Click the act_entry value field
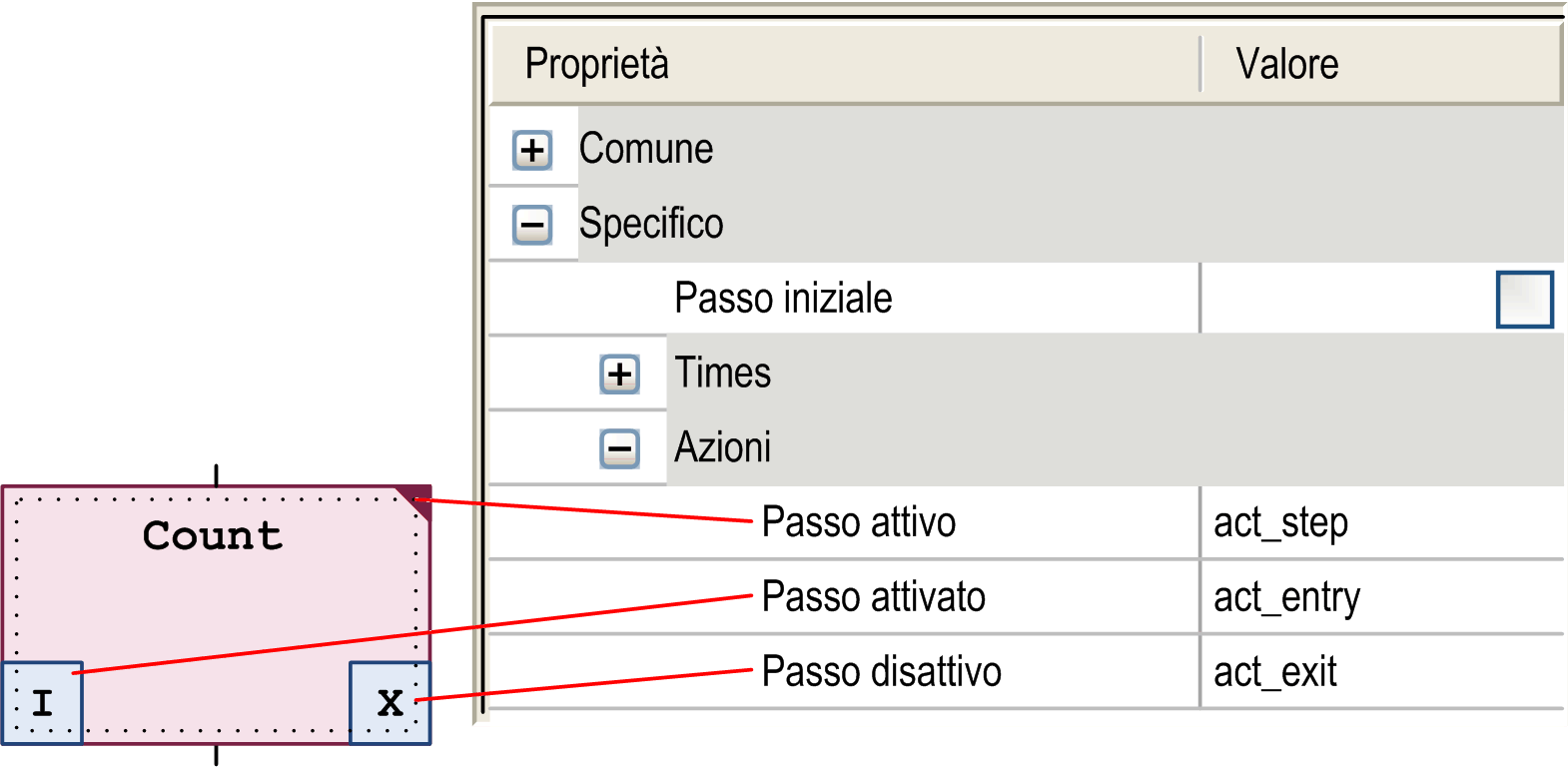This screenshot has height=768, width=1568. (1287, 597)
